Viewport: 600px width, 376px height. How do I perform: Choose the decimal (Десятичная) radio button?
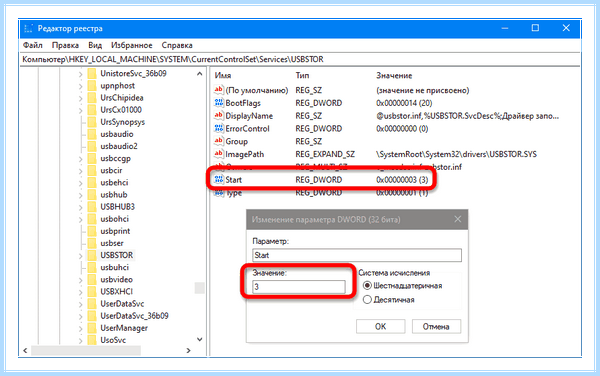pyautogui.click(x=367, y=299)
